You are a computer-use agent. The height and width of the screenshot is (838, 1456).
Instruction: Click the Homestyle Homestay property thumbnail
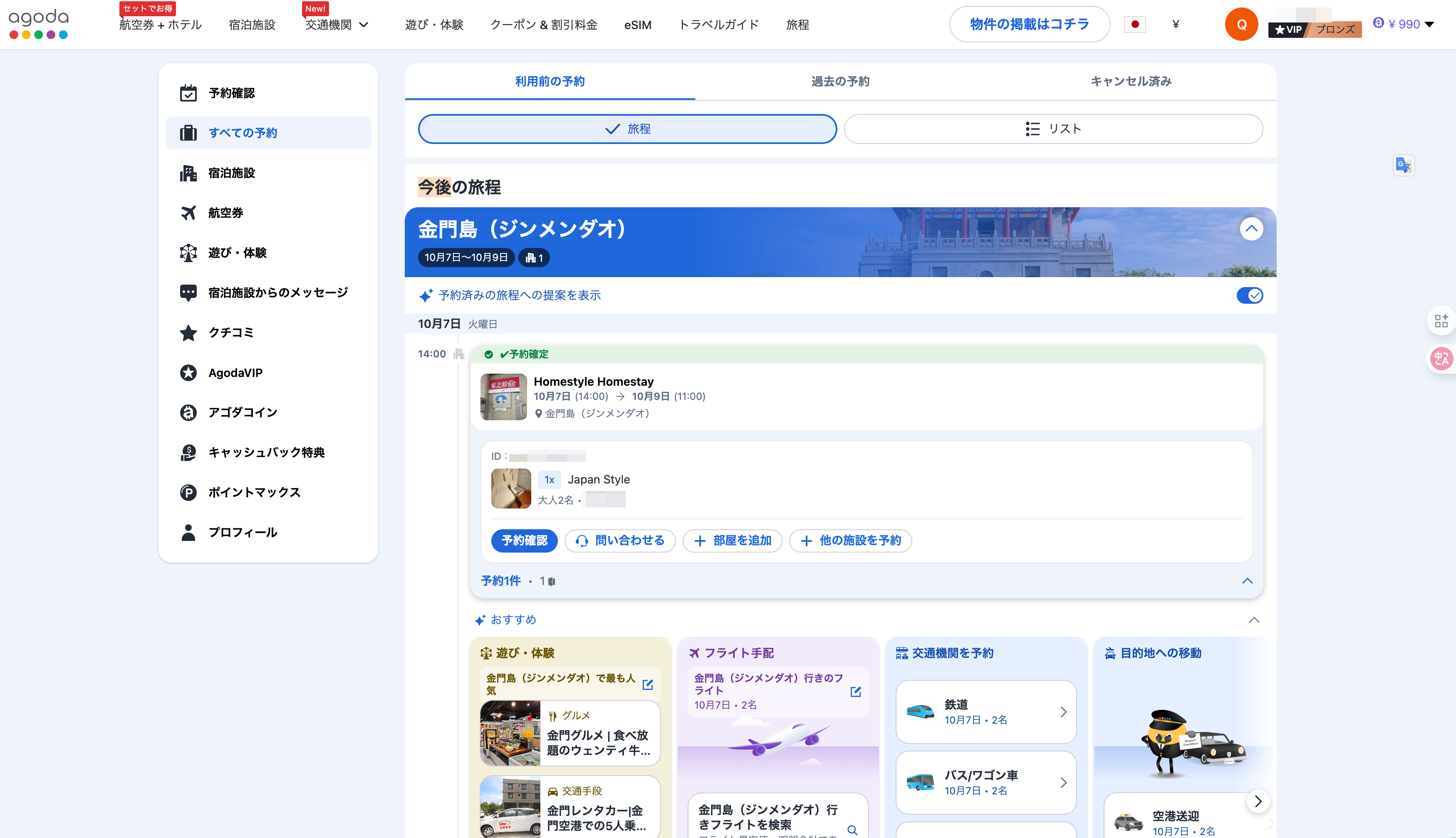(503, 397)
